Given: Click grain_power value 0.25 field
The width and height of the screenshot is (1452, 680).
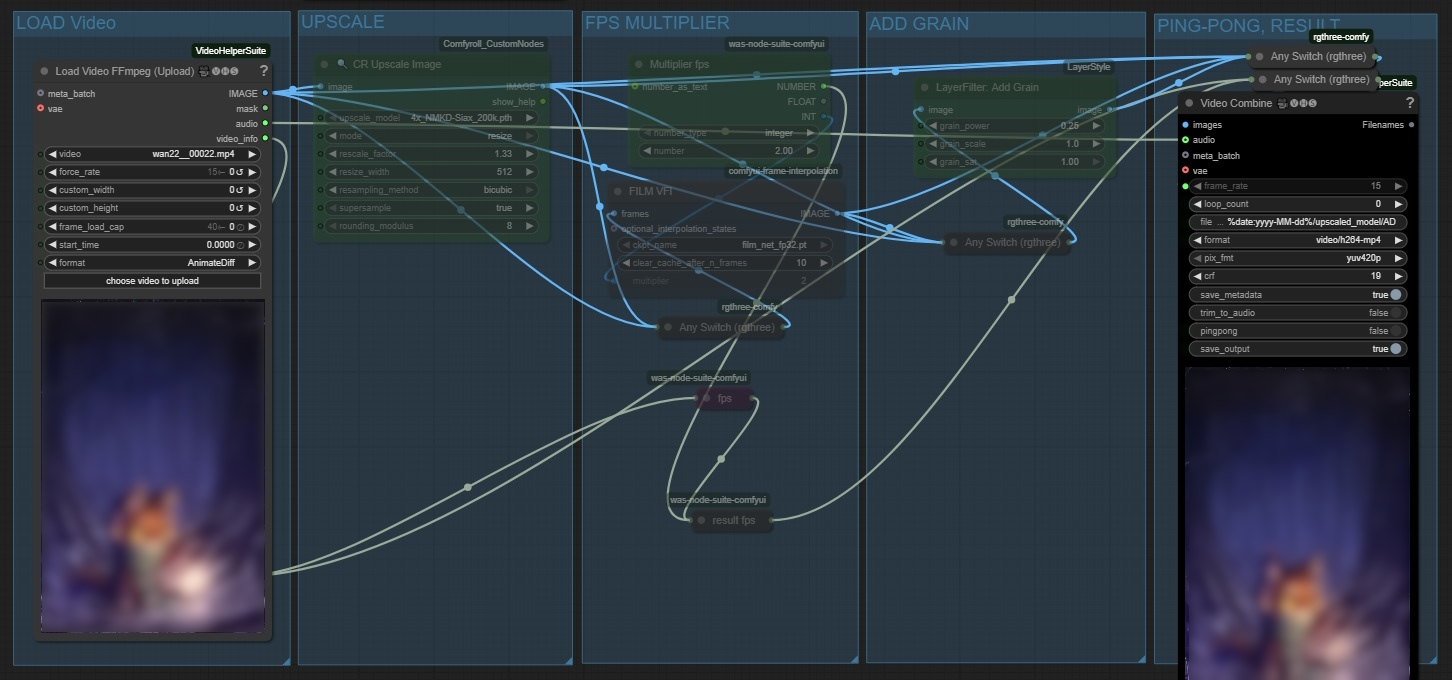Looking at the screenshot, I should (1015, 126).
